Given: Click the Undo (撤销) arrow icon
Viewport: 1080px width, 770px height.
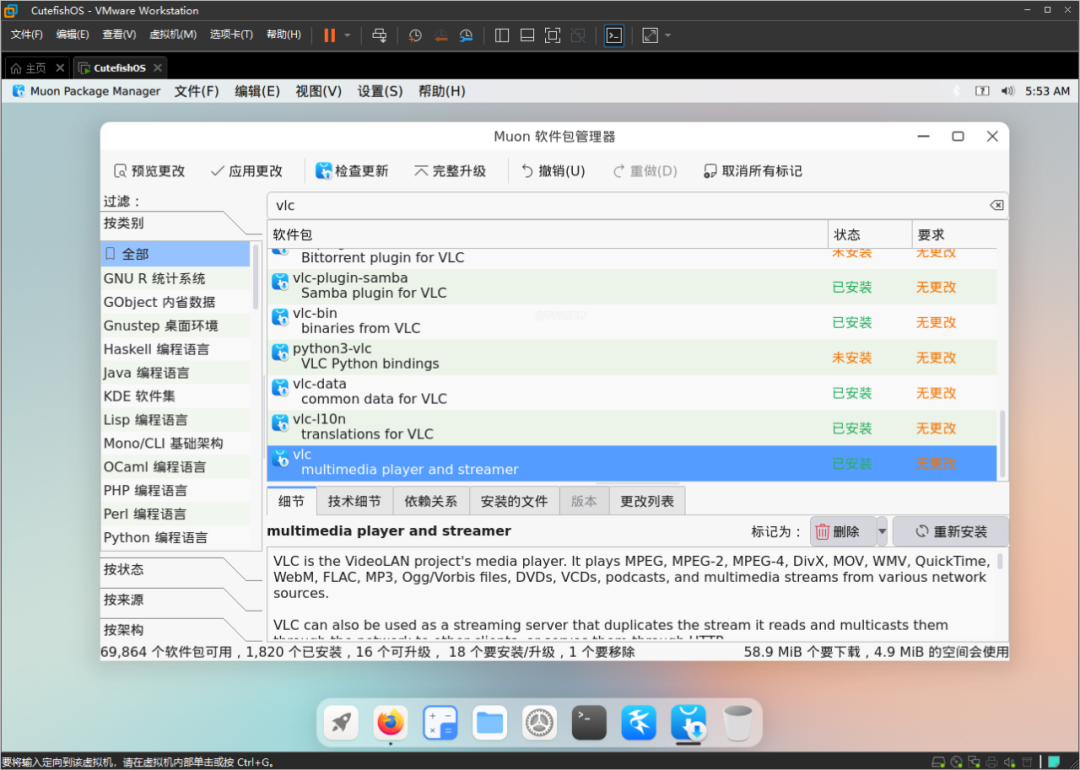Looking at the screenshot, I should click(527, 171).
